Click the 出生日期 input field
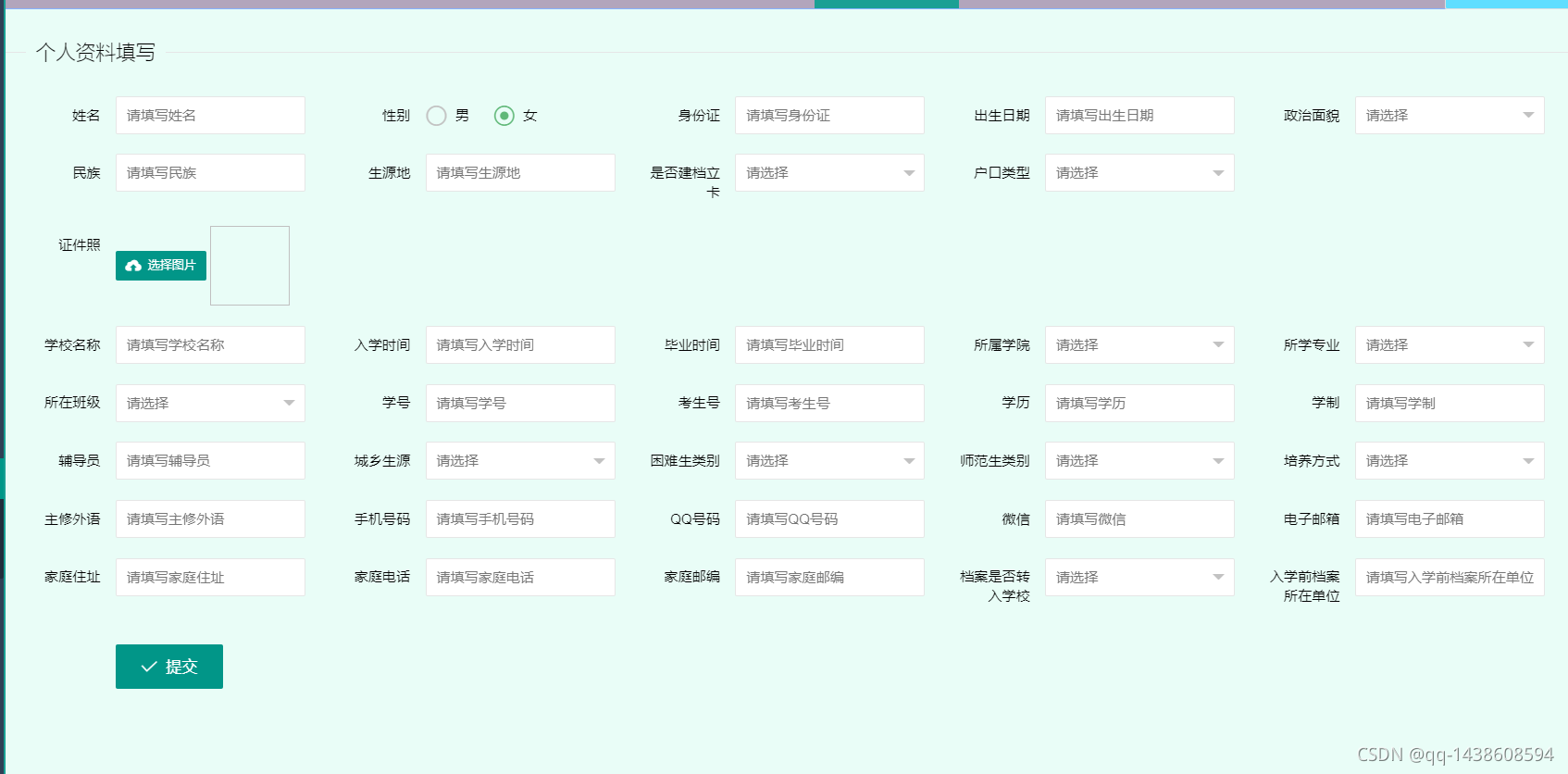This screenshot has height=774, width=1568. (x=1139, y=116)
